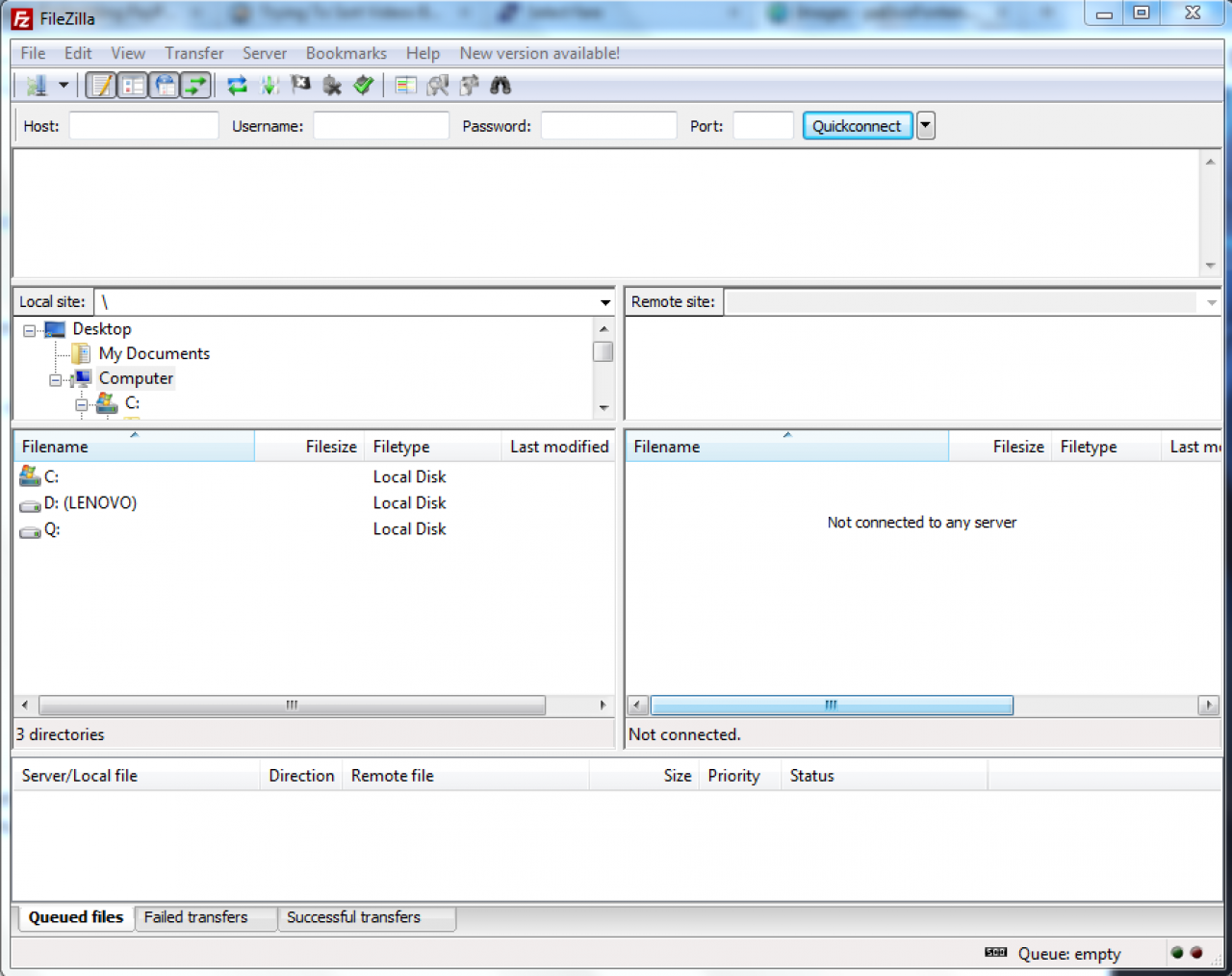Click the New version available! notice
The height and width of the screenshot is (976, 1232).
pos(539,53)
